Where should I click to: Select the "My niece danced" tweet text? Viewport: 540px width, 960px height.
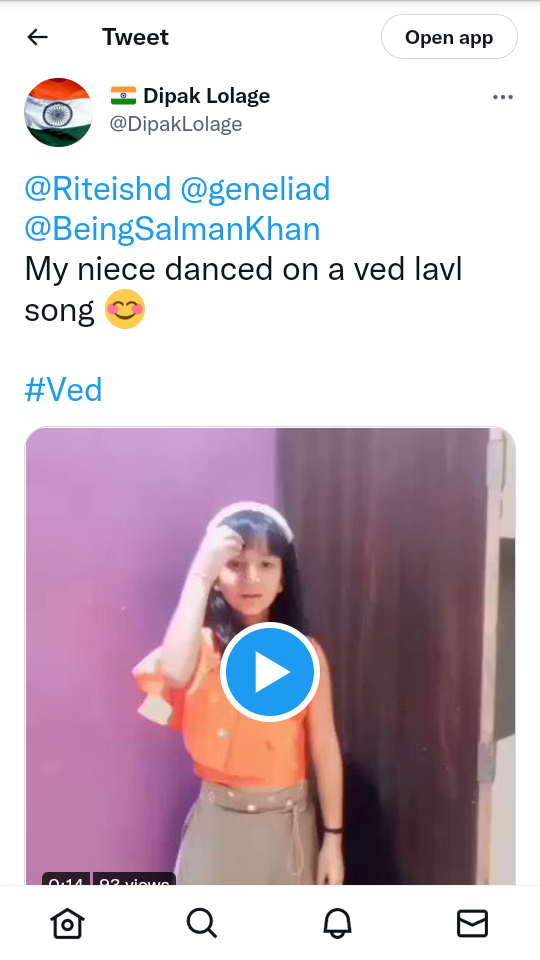point(243,289)
